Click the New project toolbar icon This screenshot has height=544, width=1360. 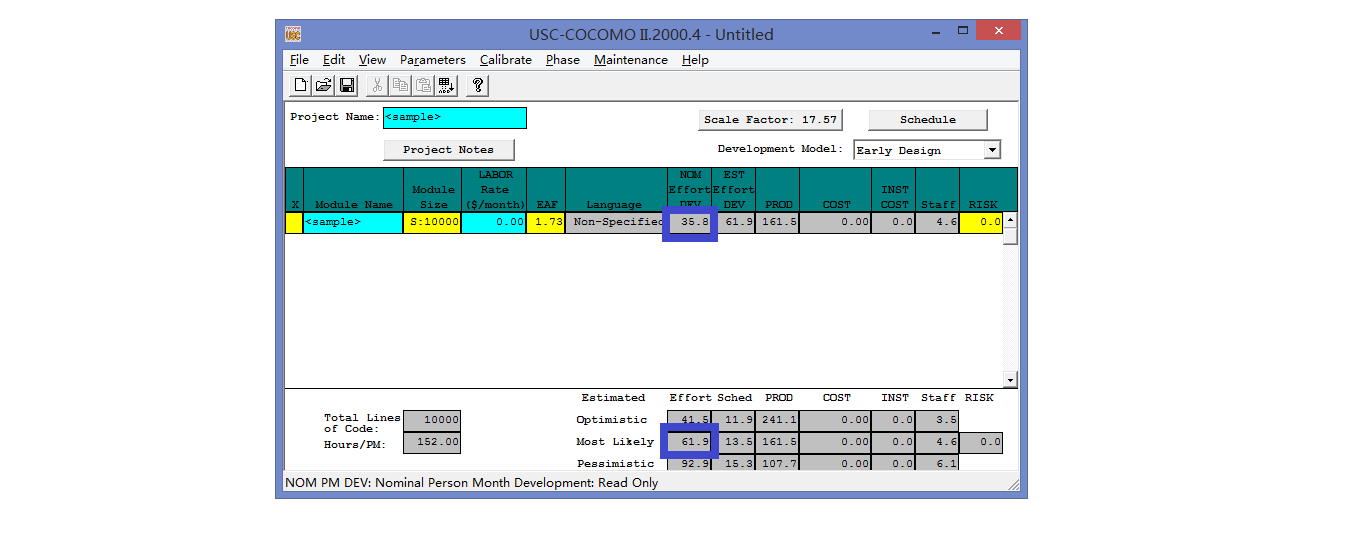click(301, 86)
